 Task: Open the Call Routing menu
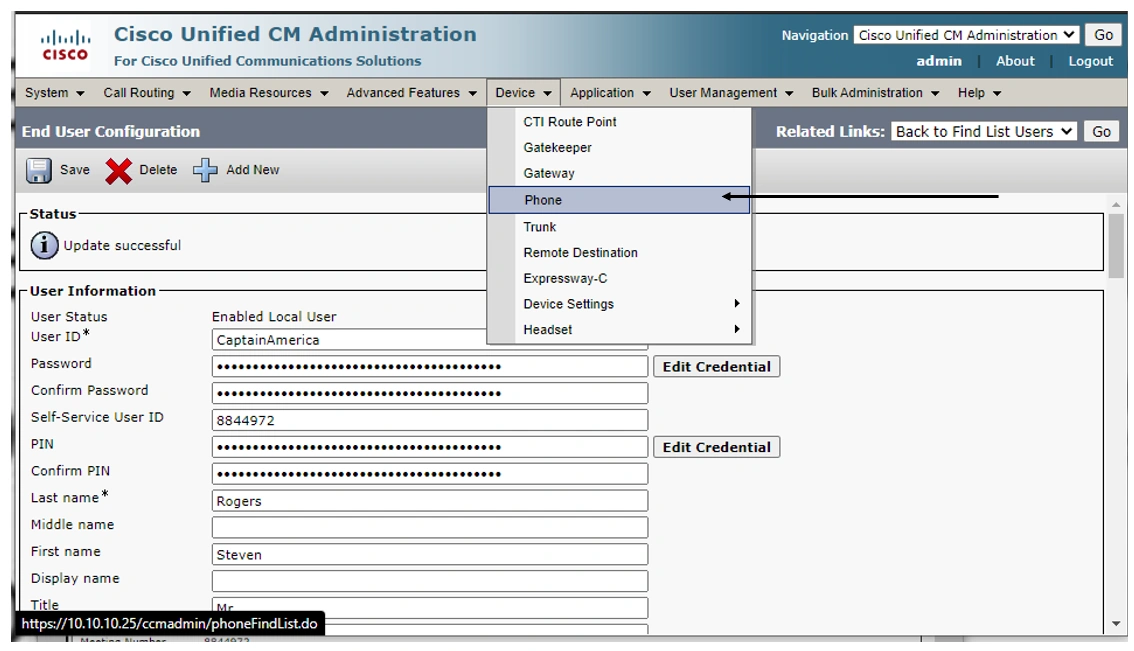(147, 93)
